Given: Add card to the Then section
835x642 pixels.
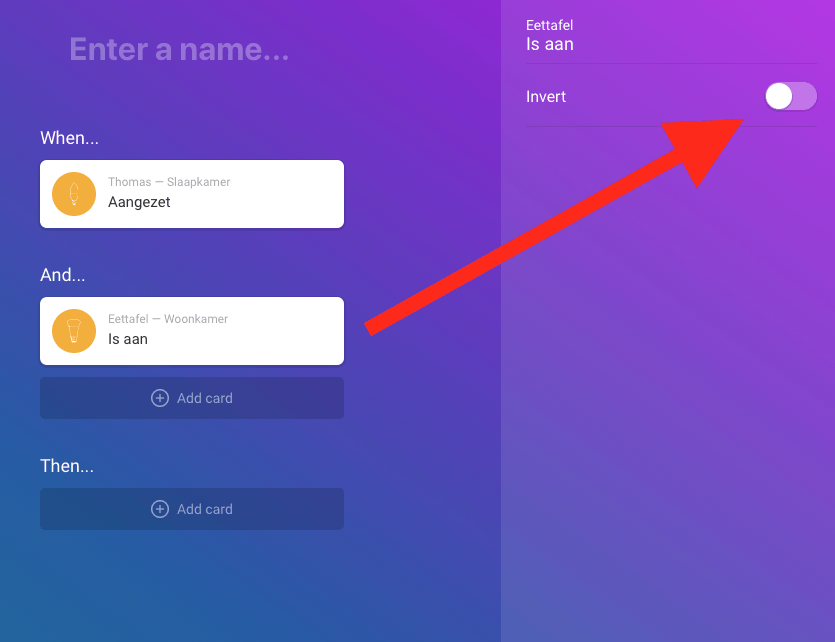Looking at the screenshot, I should [x=192, y=509].
